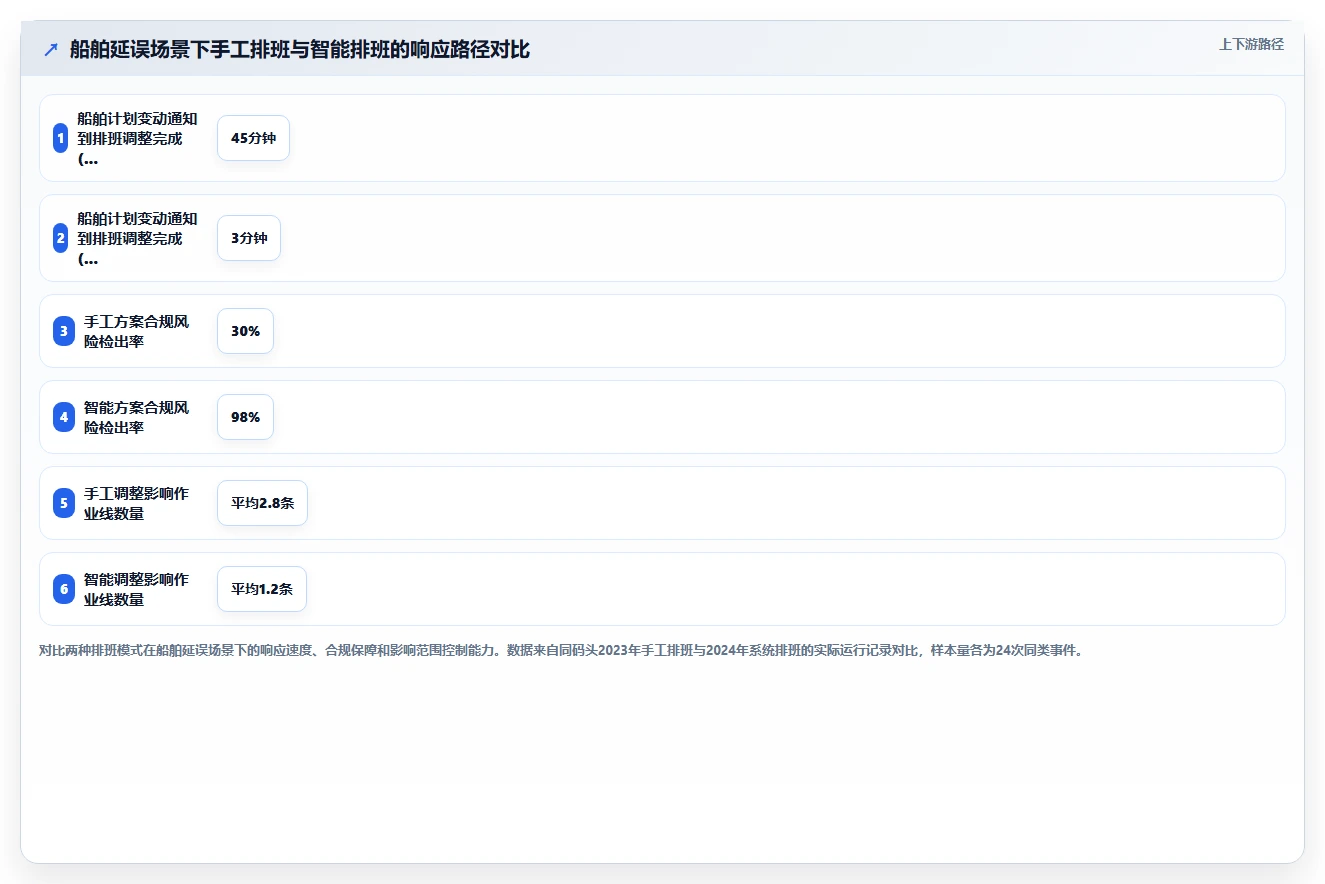Click the 智能方案合规风险检出率 label
Screen dimensions: 1325x884
(136, 417)
